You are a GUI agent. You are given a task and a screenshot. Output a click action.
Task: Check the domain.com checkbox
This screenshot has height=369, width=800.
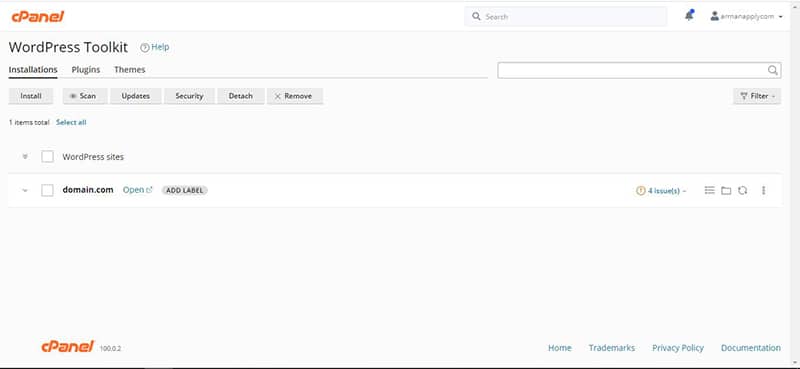point(47,190)
